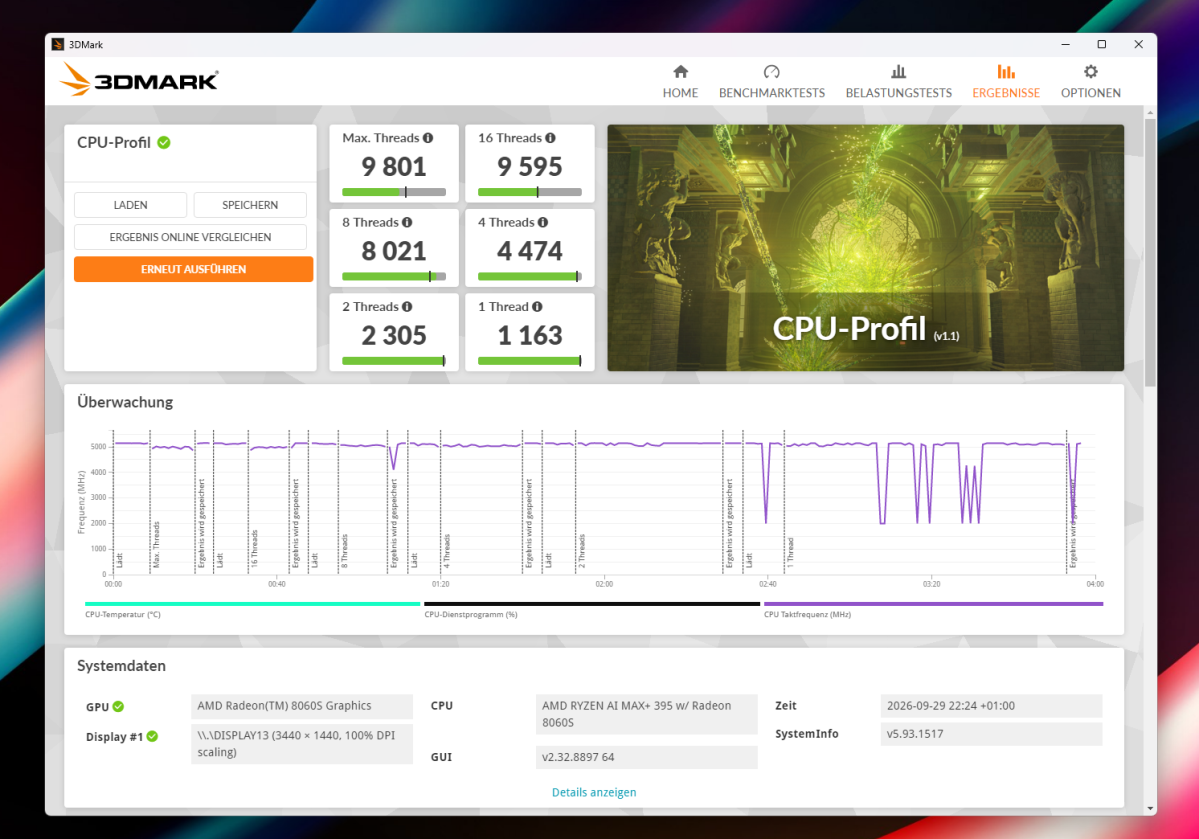Screen dimensions: 1199x839
Task: Open the Details anzeigen link
Action: 594,792
